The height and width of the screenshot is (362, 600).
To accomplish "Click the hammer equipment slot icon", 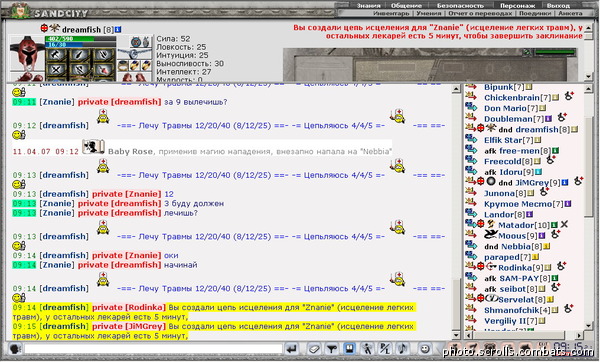I will coord(56,55).
